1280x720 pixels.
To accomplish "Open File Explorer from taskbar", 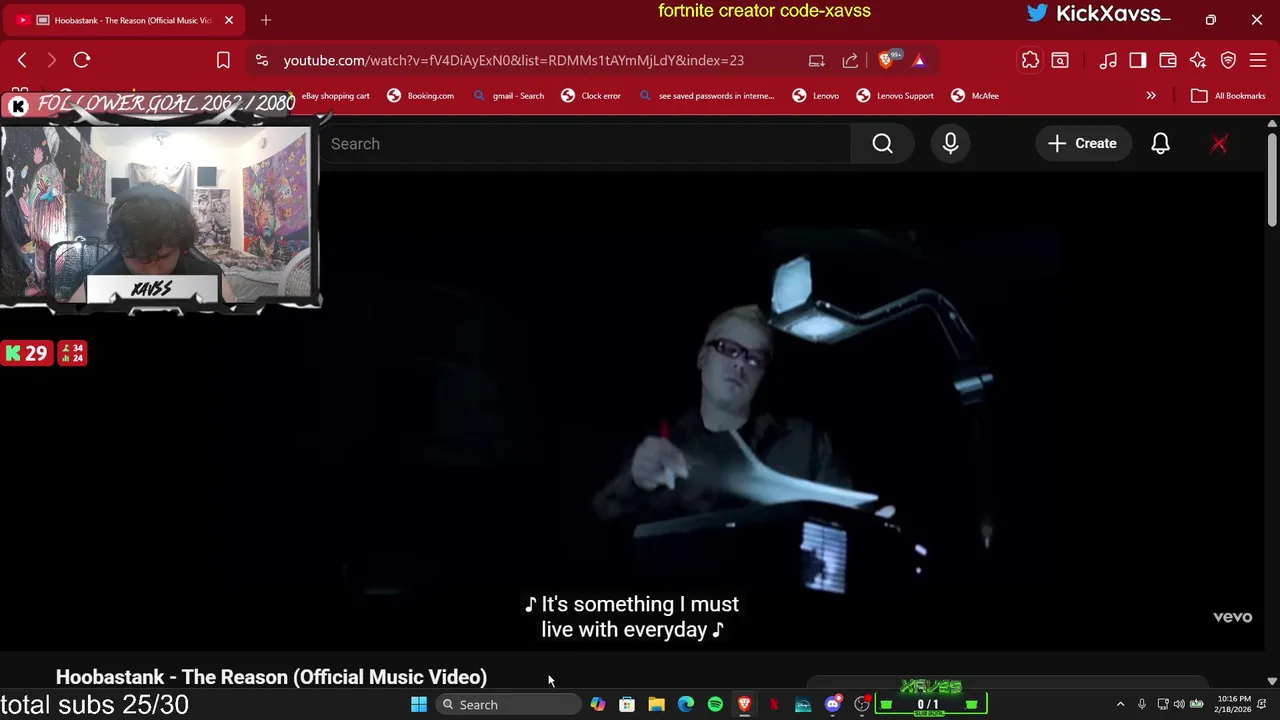I will [656, 705].
